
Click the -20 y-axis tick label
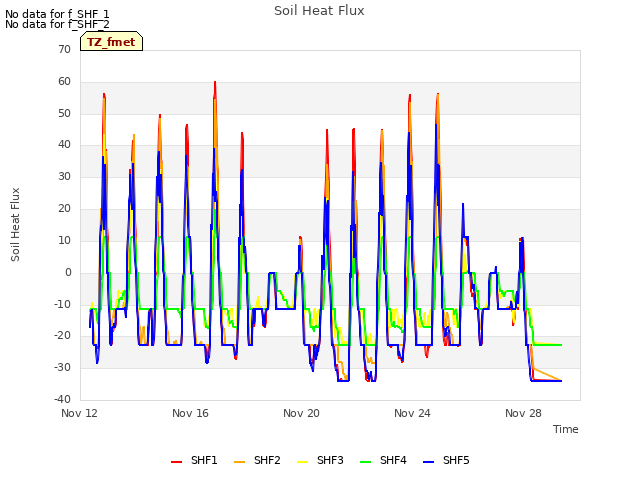[x=62, y=336]
